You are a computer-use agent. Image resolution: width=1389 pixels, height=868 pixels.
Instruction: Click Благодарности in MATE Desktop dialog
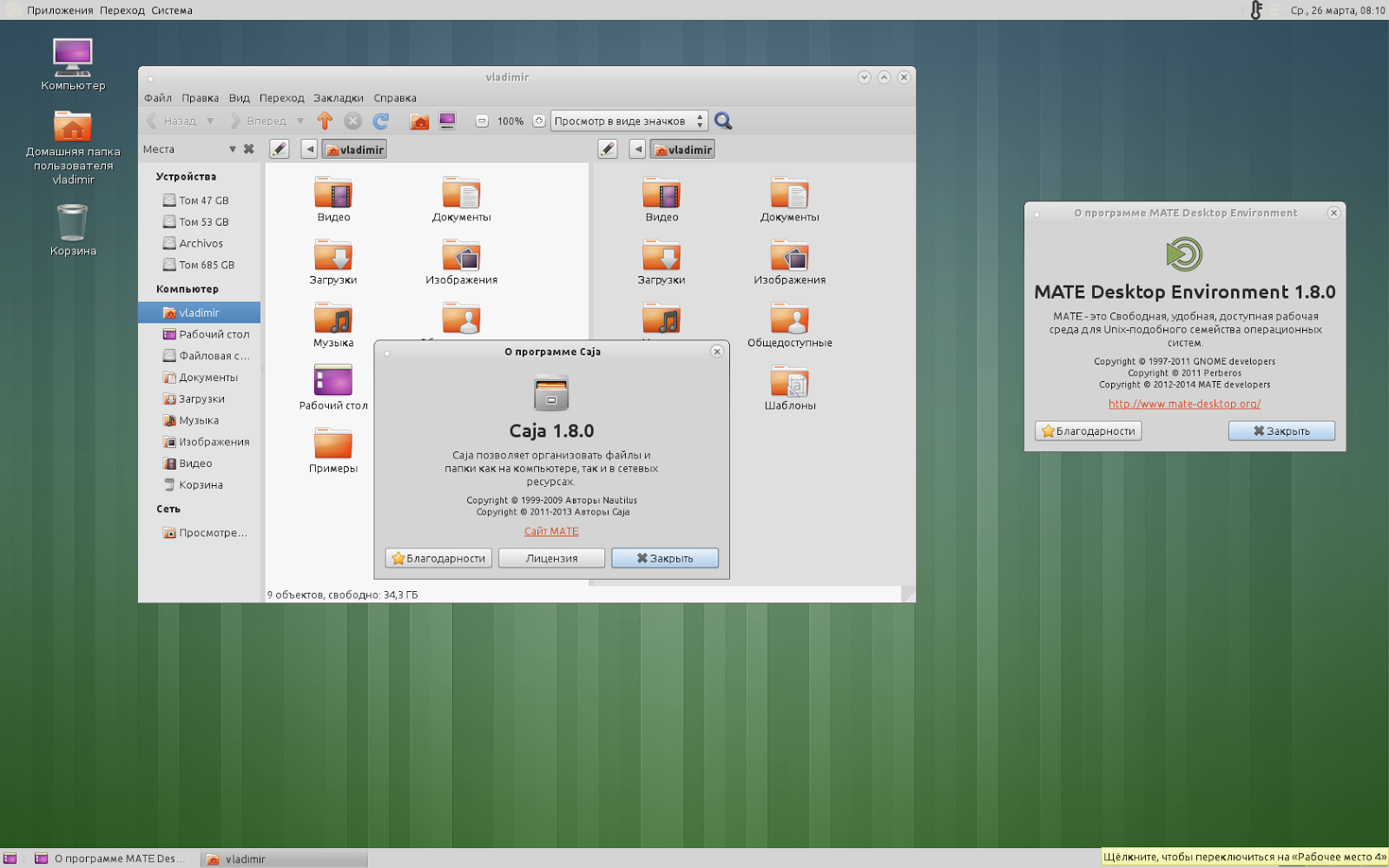pos(1088,431)
